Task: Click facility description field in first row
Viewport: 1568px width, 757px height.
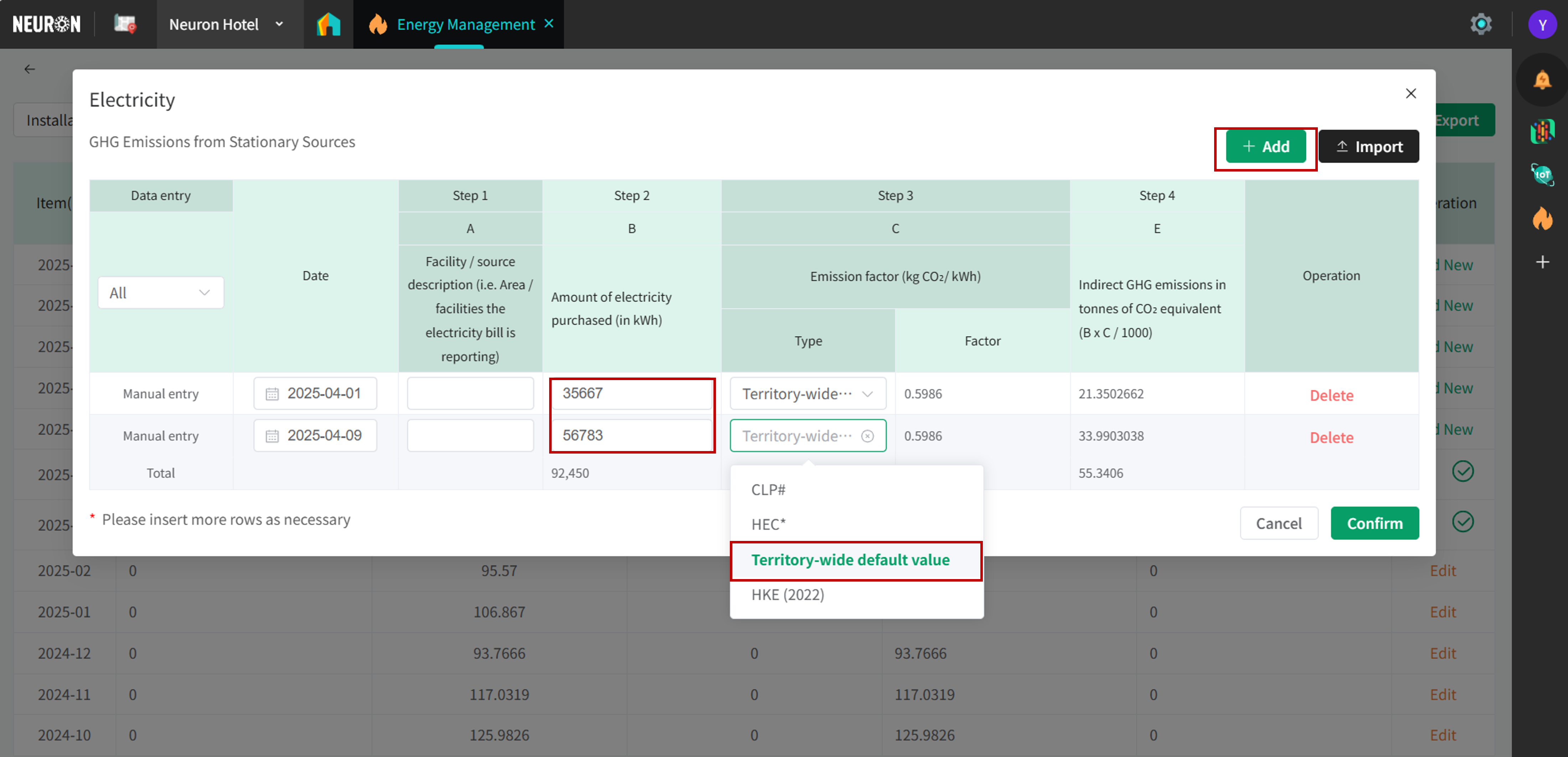Action: click(x=470, y=393)
